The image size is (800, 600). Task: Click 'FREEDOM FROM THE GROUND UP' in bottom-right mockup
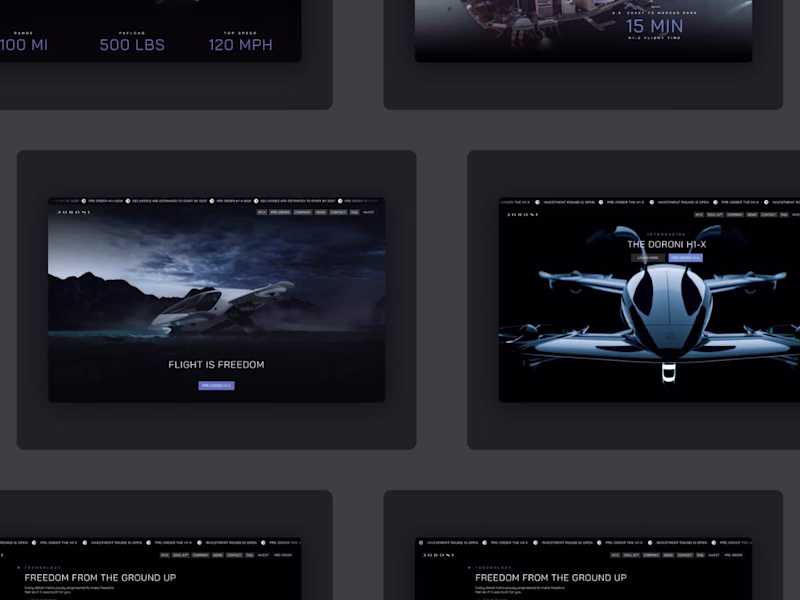(551, 578)
